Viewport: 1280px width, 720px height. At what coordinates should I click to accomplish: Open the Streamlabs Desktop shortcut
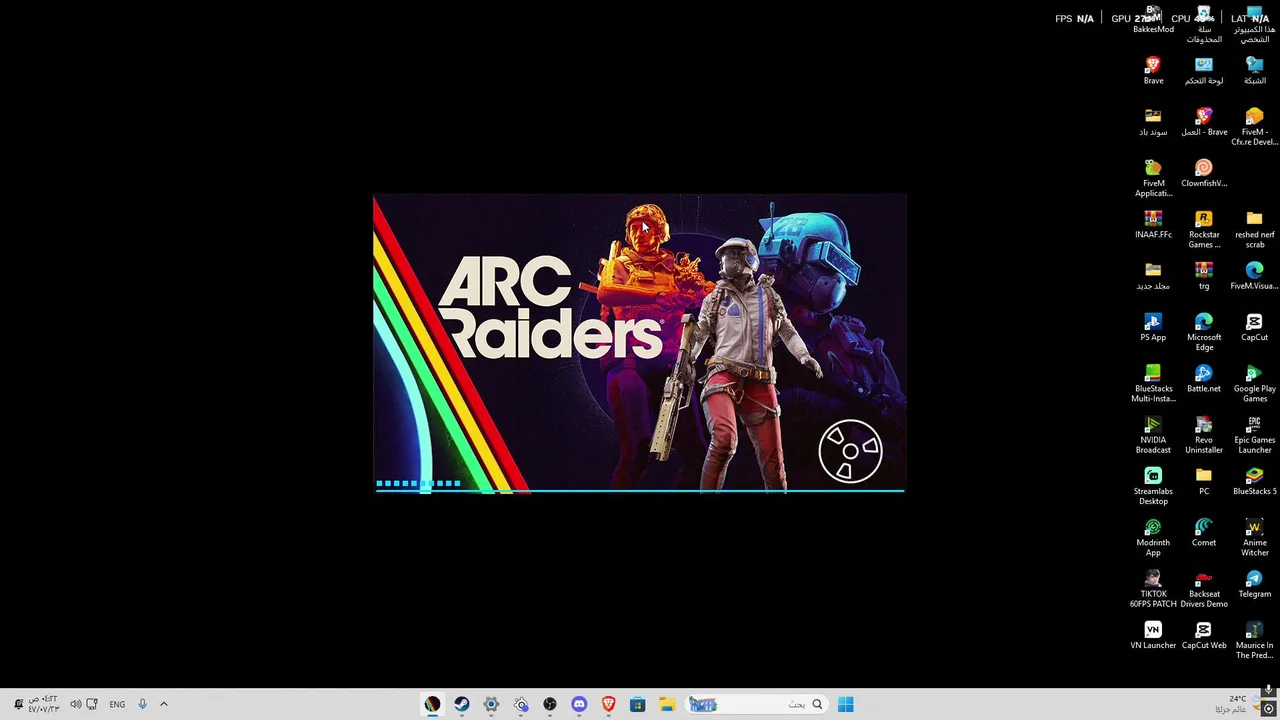point(1153,485)
